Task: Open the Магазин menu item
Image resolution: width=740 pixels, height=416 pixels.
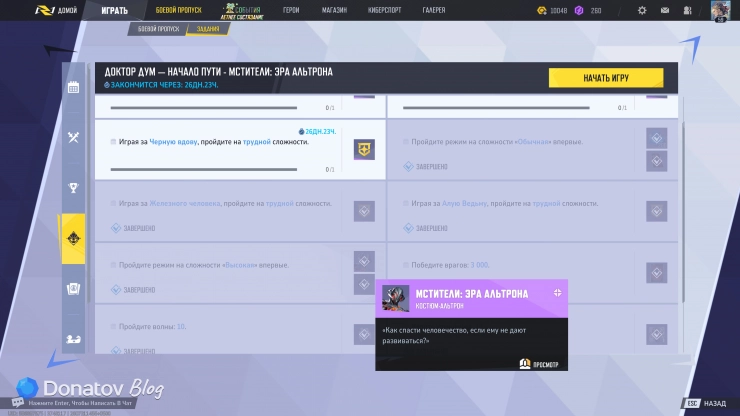Action: (334, 10)
